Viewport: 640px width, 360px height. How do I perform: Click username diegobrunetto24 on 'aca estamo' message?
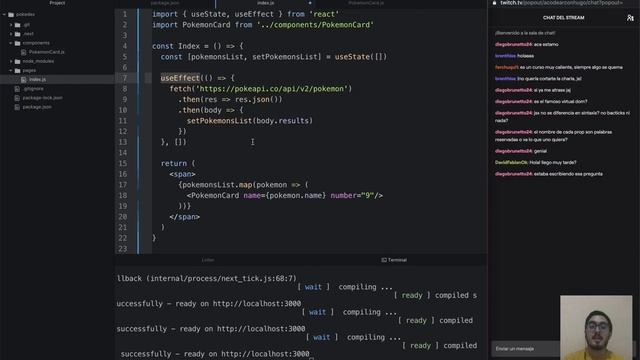point(513,44)
